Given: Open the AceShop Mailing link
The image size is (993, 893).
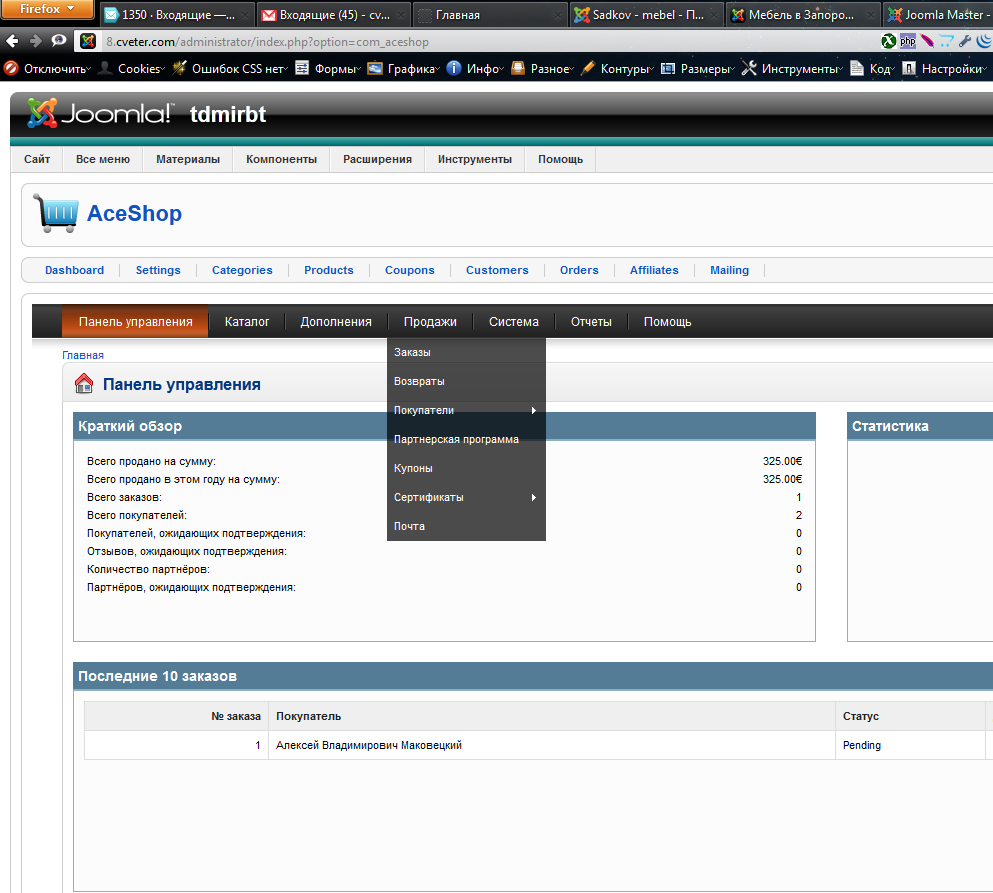Looking at the screenshot, I should (730, 270).
